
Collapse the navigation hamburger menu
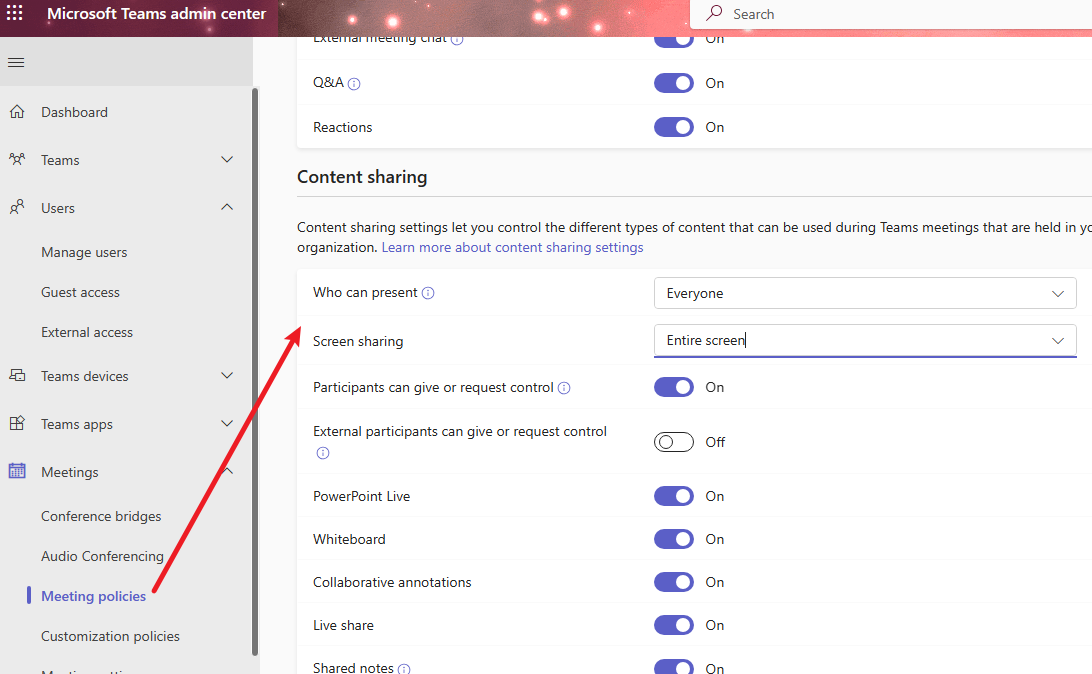pos(16,63)
